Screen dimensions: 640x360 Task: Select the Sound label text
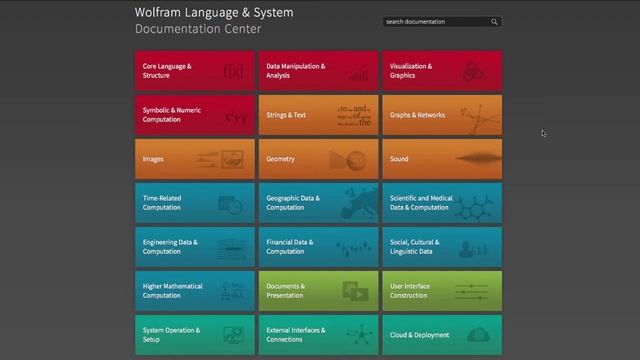[399, 159]
